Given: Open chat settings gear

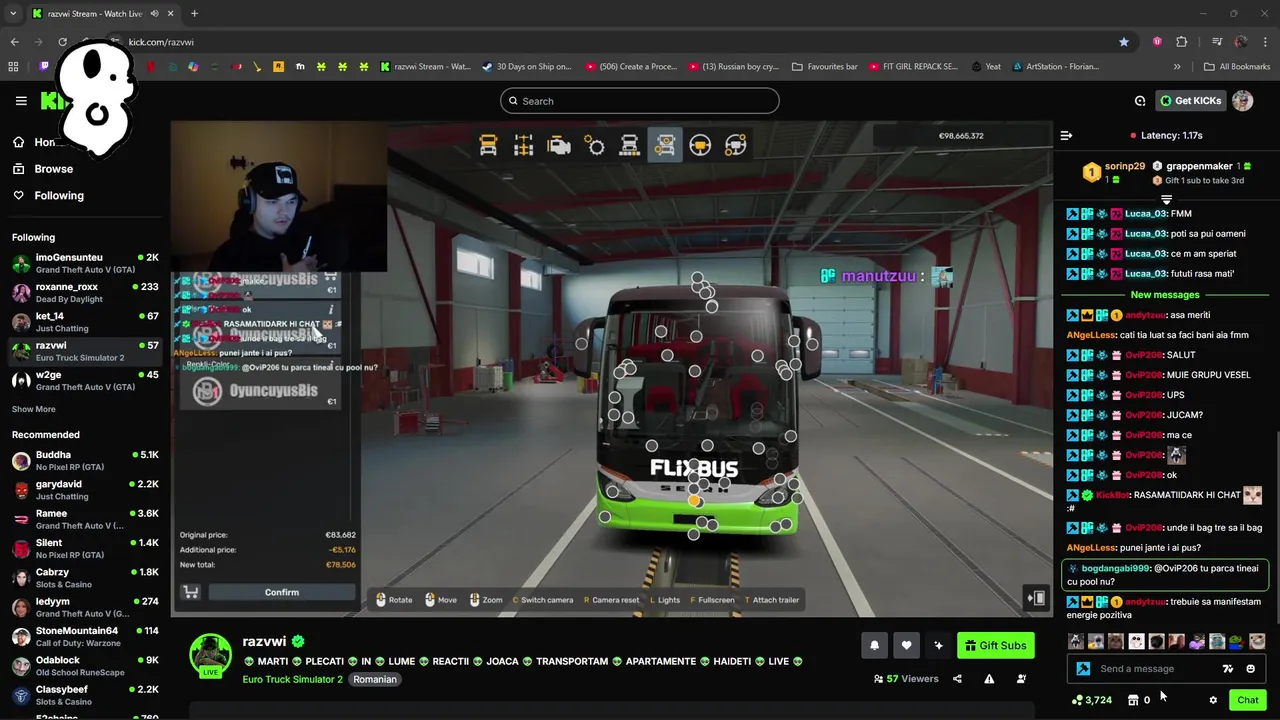Looking at the screenshot, I should [x=1213, y=700].
